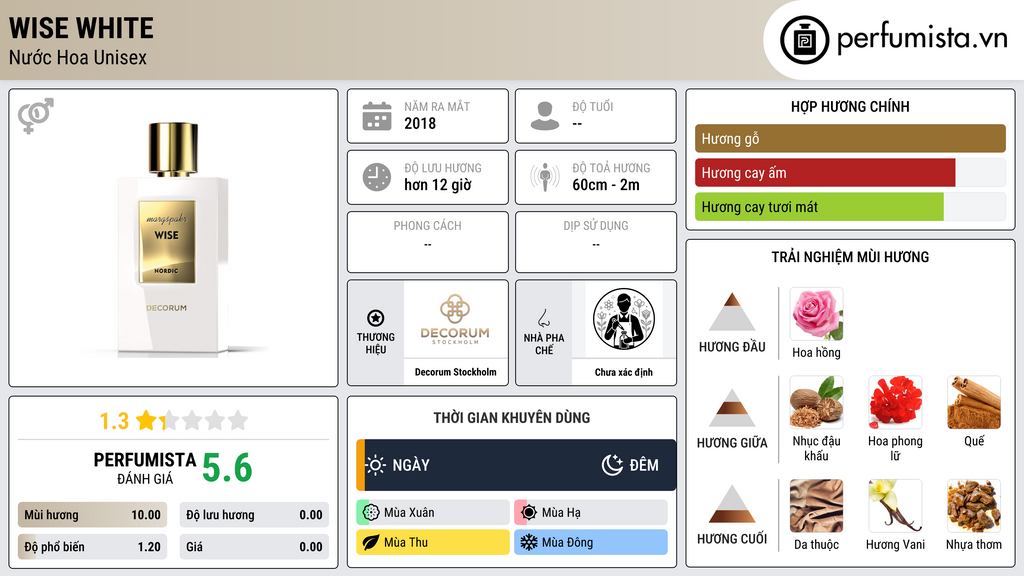Select the Mùa Đông season tag

[591, 543]
